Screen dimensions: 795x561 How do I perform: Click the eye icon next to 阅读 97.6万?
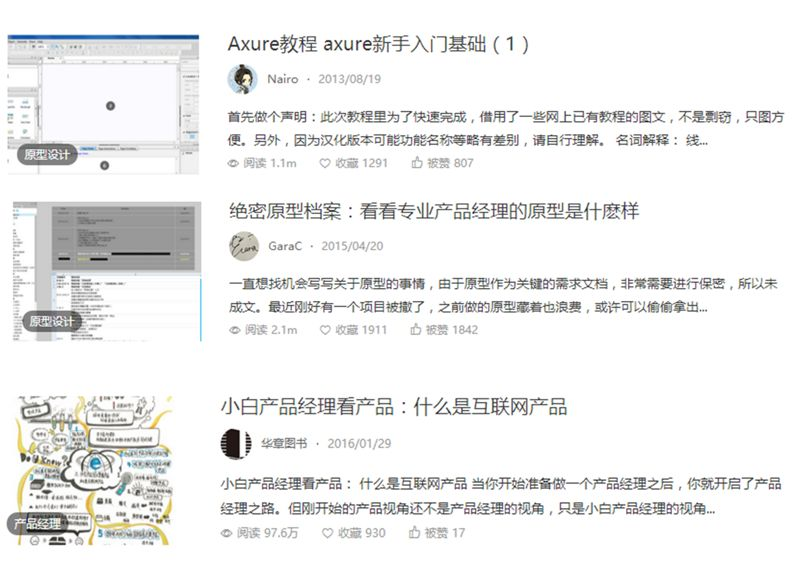point(227,533)
